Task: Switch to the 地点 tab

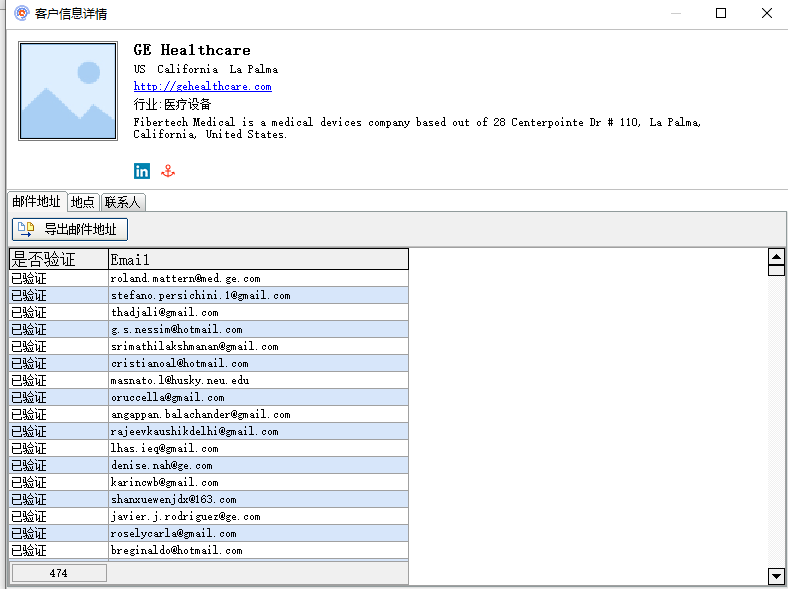Action: pos(83,202)
